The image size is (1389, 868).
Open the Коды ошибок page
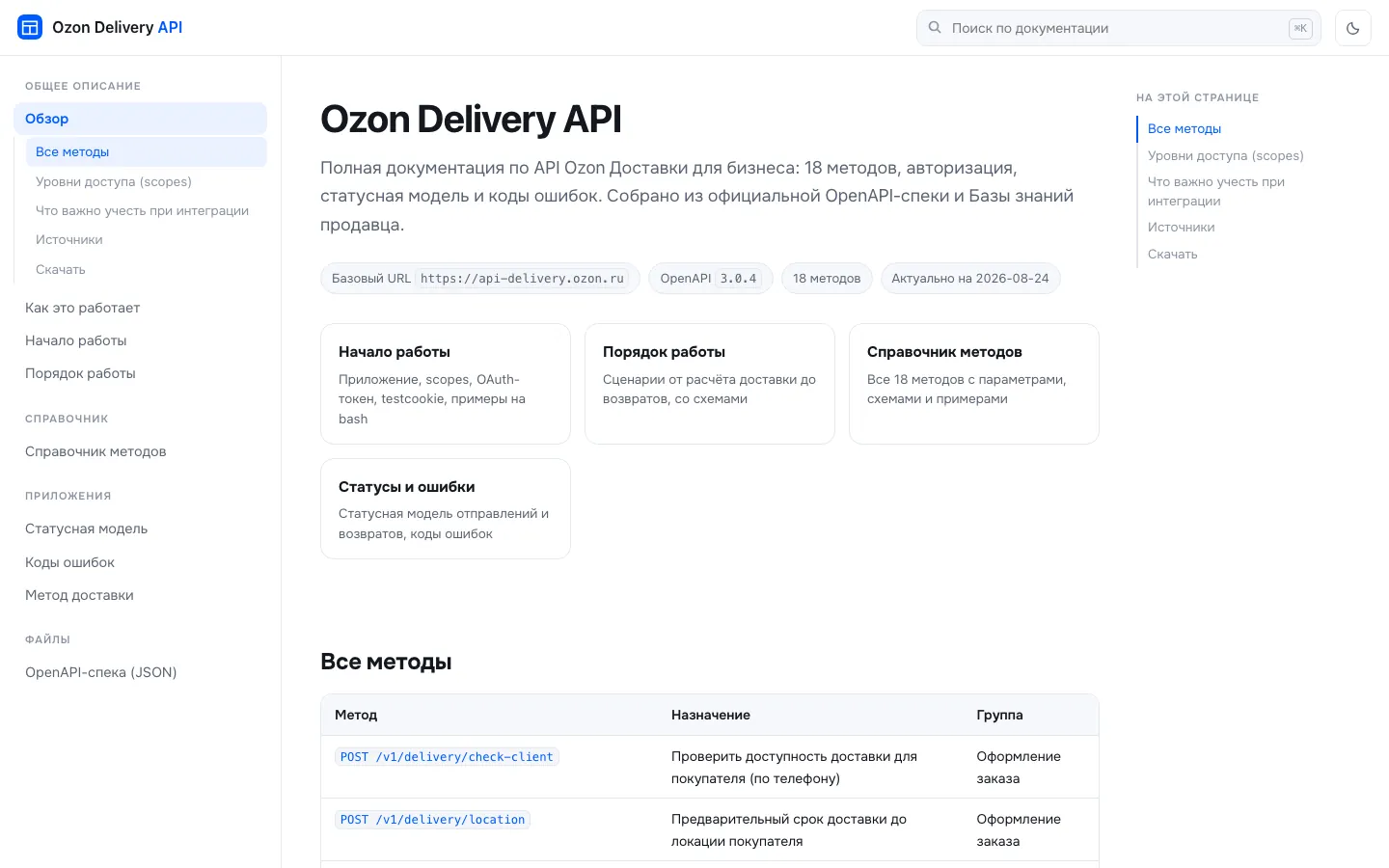(x=69, y=562)
